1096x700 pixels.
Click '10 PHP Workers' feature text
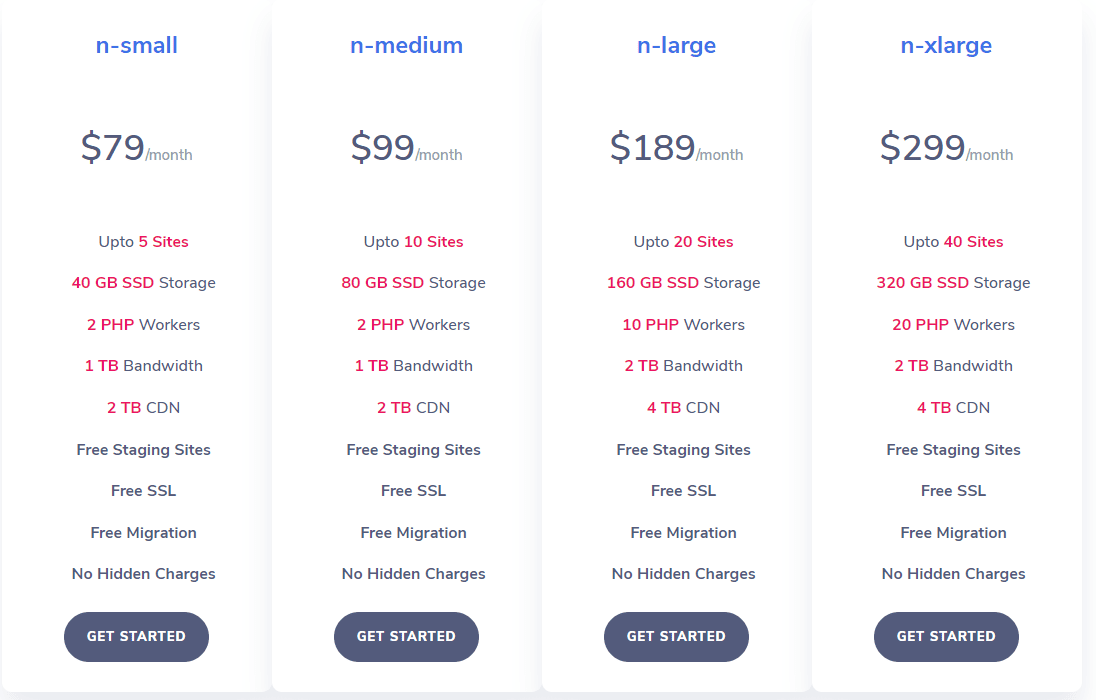coord(683,325)
